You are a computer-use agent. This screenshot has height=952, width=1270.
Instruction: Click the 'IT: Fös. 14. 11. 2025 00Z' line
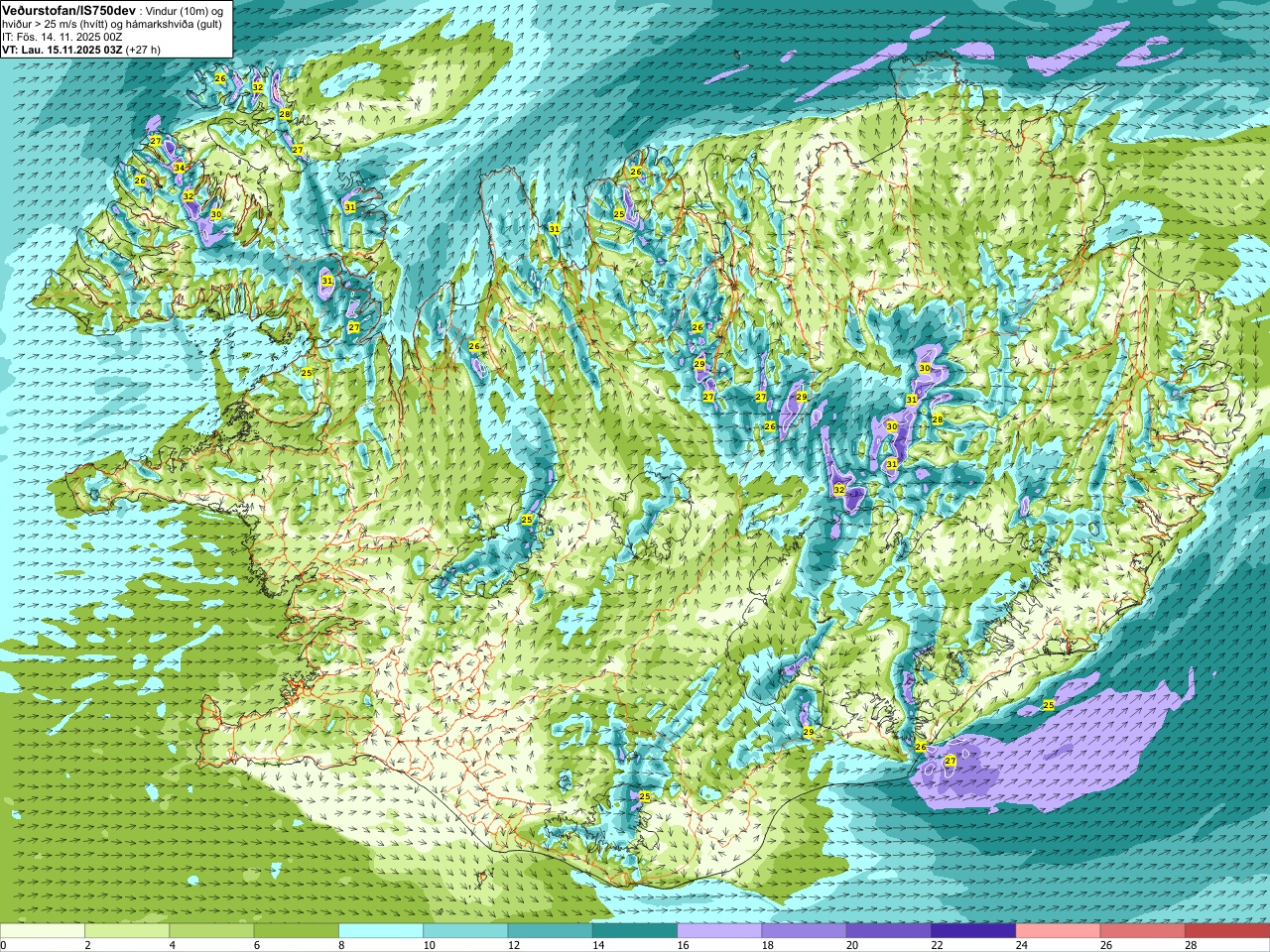62,37
